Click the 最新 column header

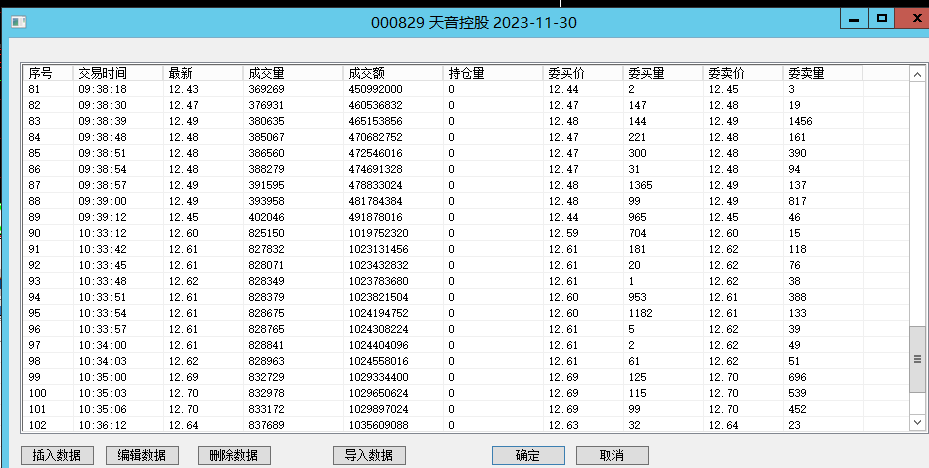click(203, 73)
